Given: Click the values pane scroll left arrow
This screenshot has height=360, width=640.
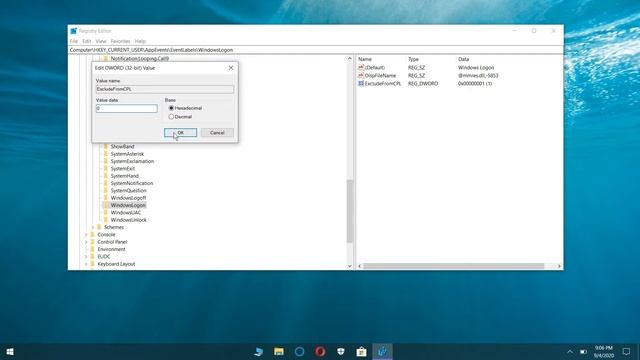Looking at the screenshot, I should click(360, 266).
